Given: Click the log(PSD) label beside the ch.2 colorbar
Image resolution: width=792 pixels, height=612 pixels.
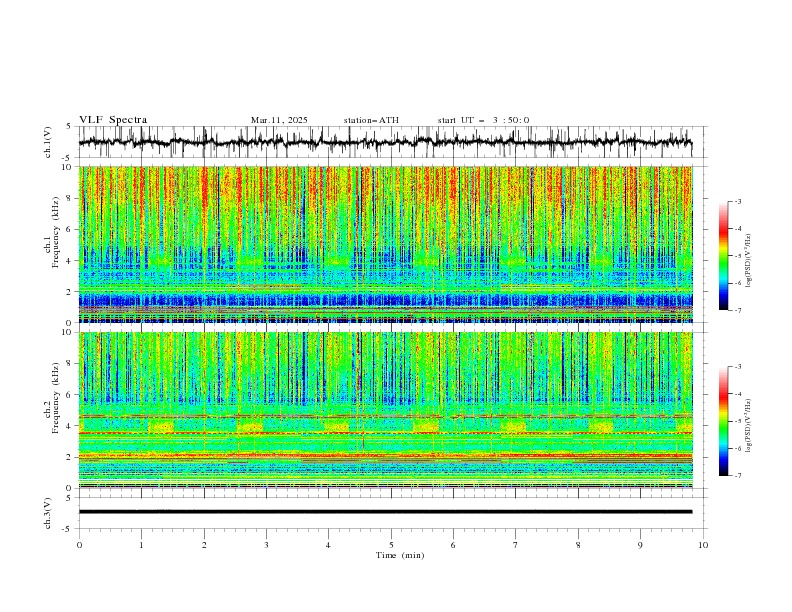Looking at the screenshot, I should tap(749, 425).
